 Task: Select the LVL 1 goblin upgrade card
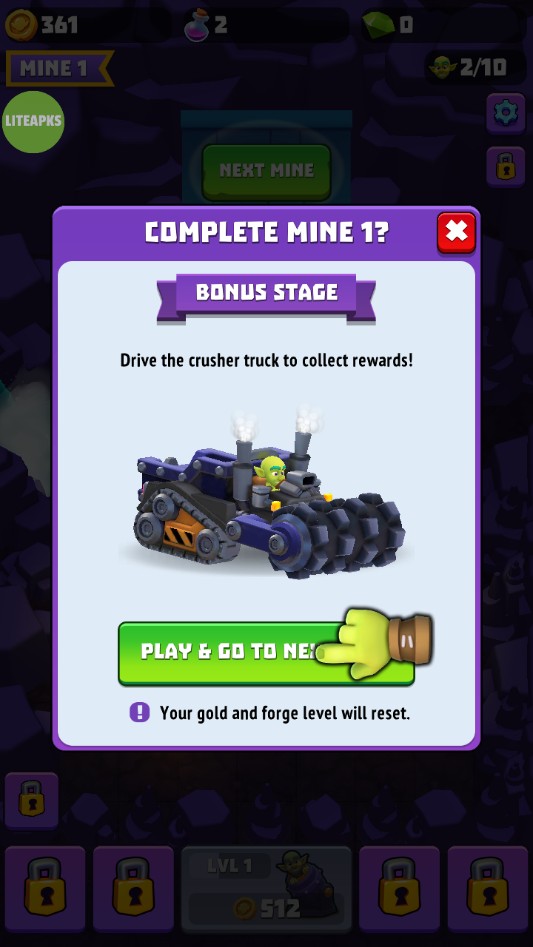click(x=266, y=889)
